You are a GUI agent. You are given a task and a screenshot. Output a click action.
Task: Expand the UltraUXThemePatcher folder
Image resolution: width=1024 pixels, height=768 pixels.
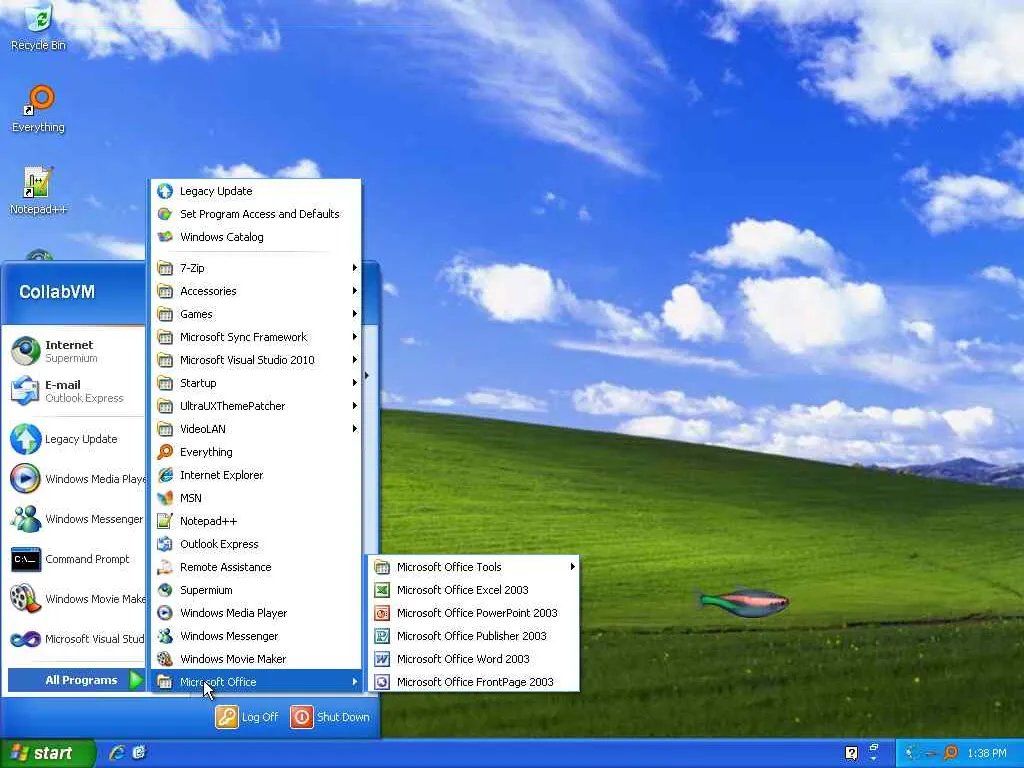click(257, 406)
